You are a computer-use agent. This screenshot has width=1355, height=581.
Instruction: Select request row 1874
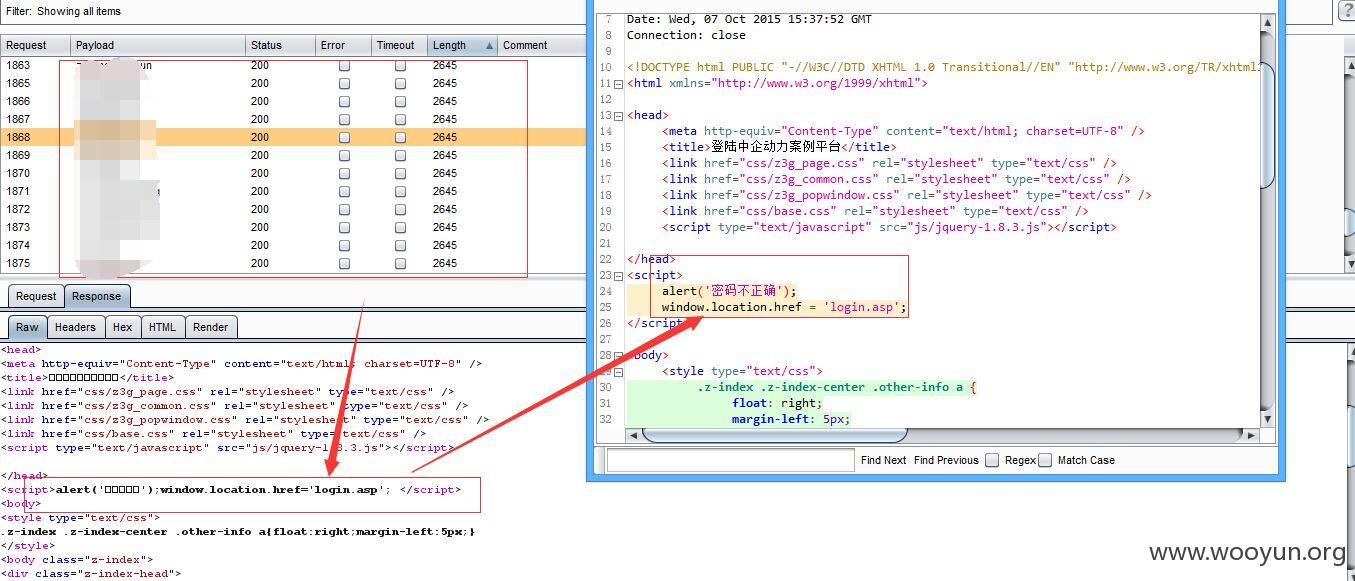coord(293,245)
